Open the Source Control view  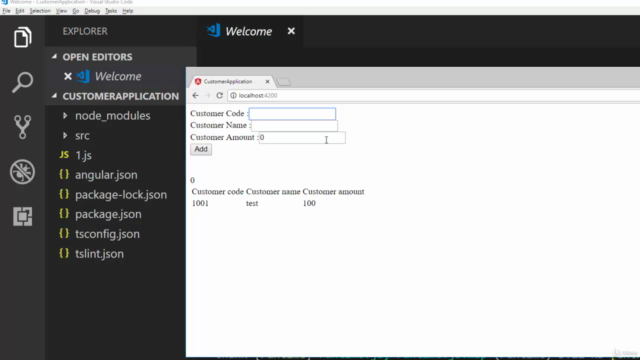[22, 127]
